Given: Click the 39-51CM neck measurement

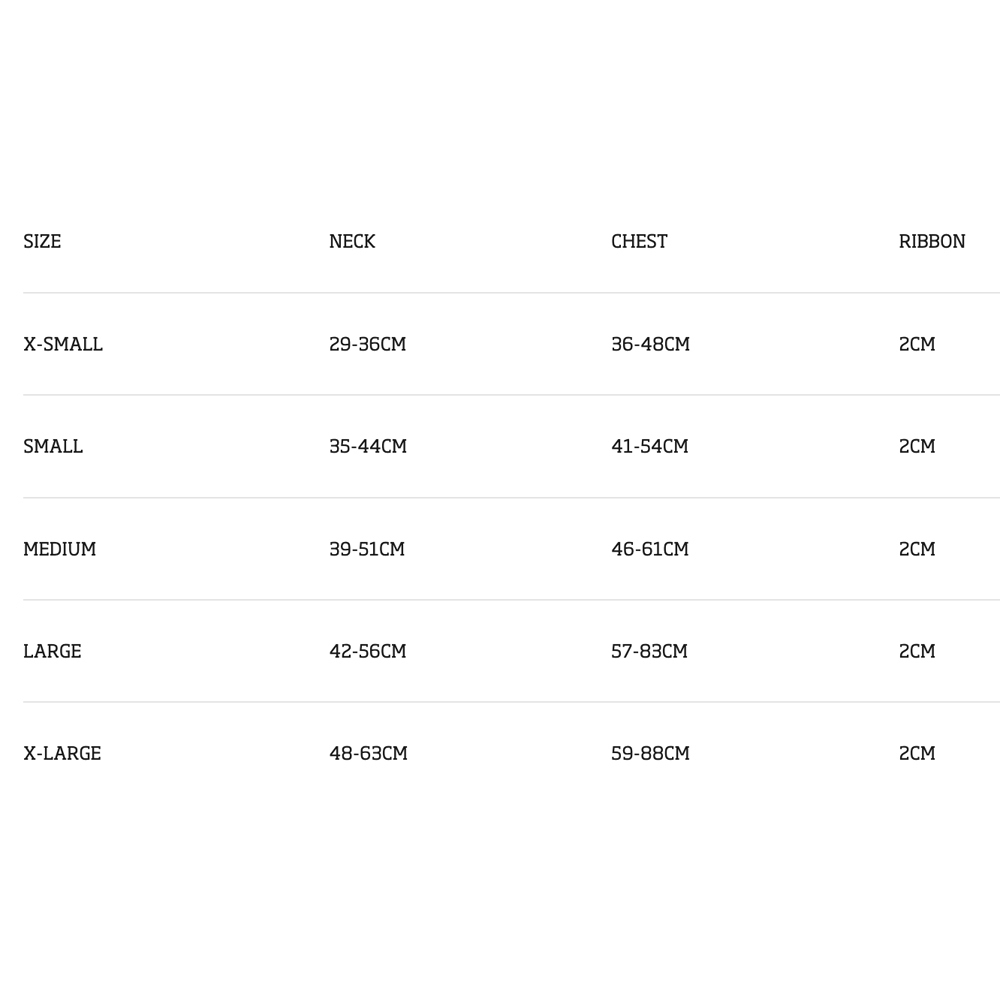Looking at the screenshot, I should point(367,548).
